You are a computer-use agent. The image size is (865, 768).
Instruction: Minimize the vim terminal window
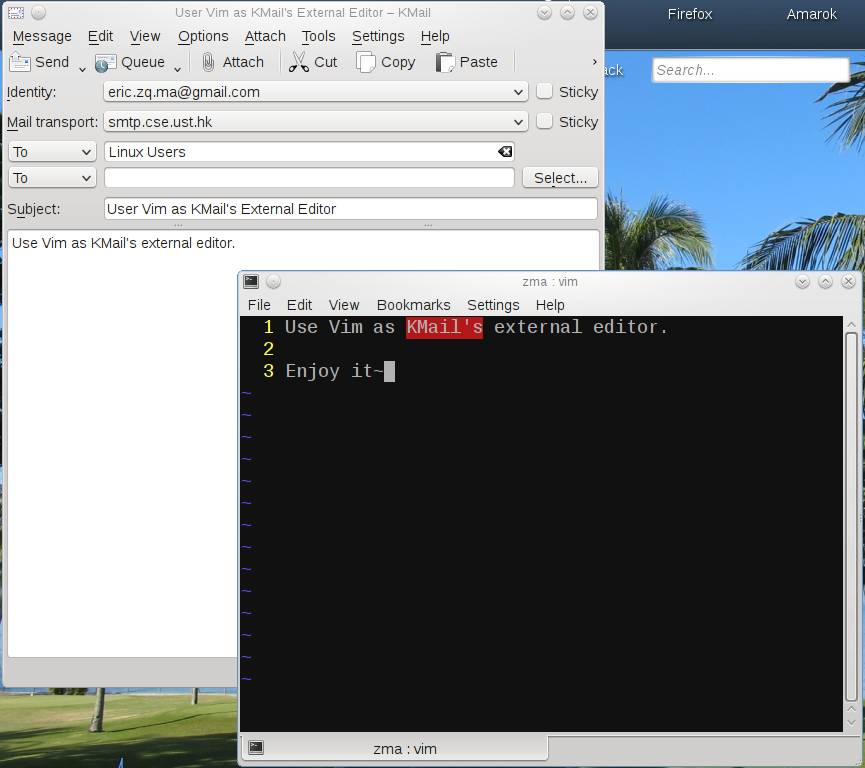click(x=802, y=282)
